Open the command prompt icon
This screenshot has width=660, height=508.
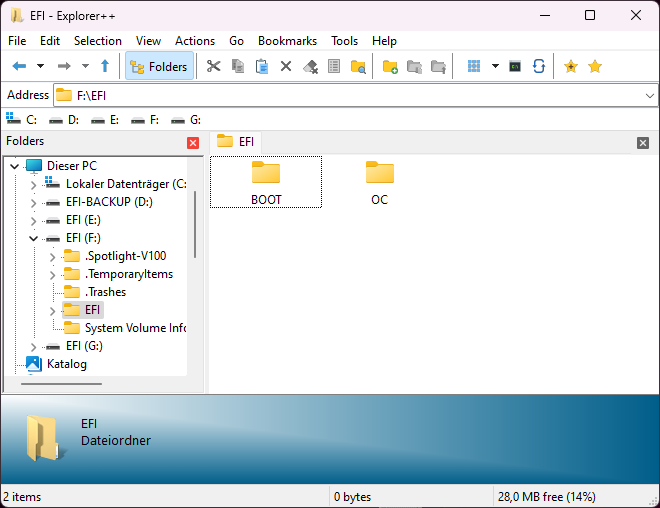[x=515, y=66]
